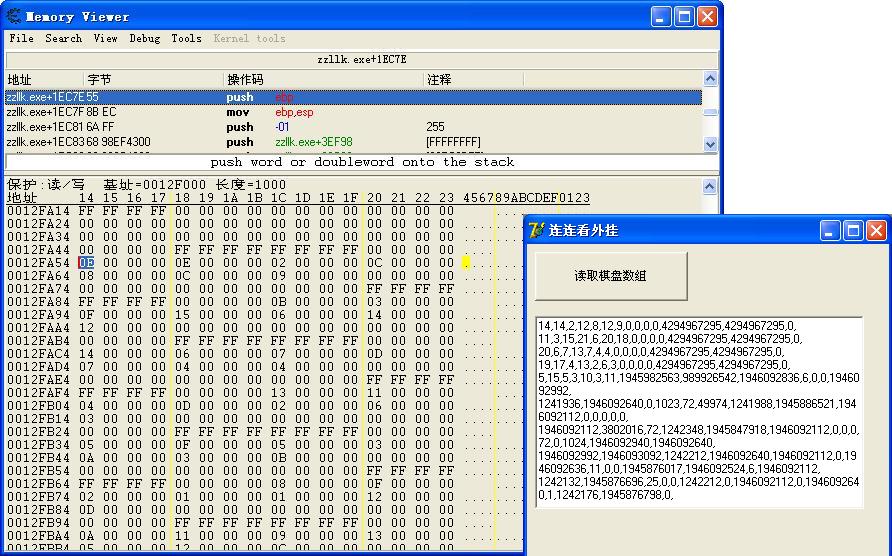Click hex row address 0012FA94

click(x=38, y=315)
